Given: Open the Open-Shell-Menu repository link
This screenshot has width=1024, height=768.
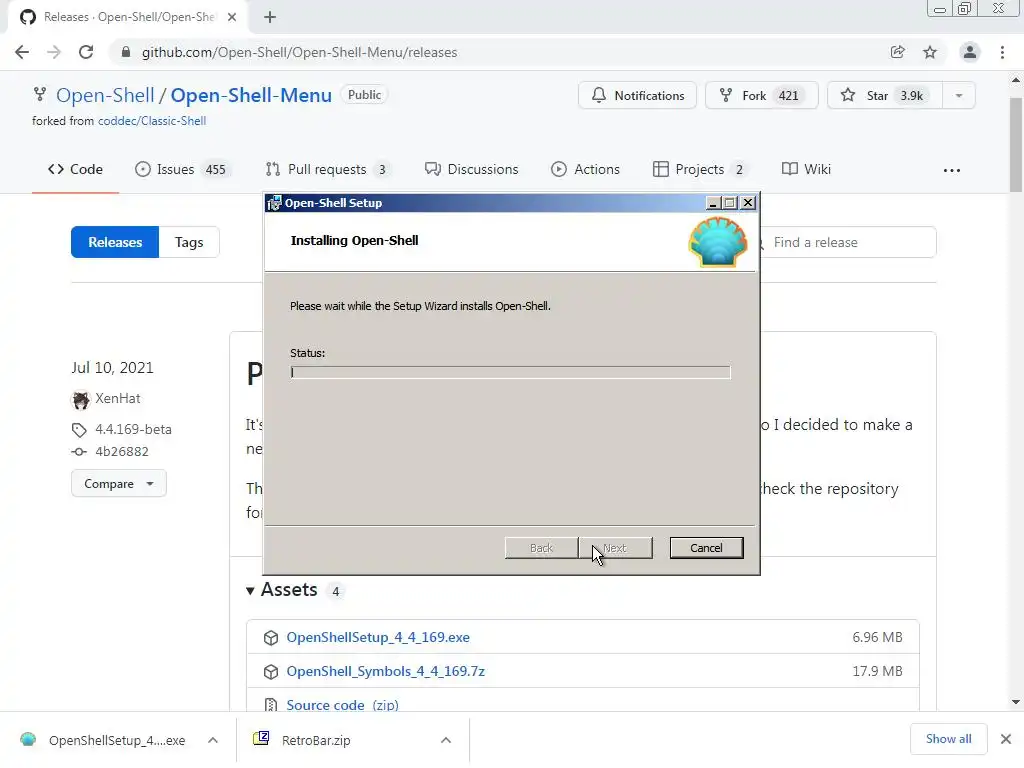Looking at the screenshot, I should (251, 95).
